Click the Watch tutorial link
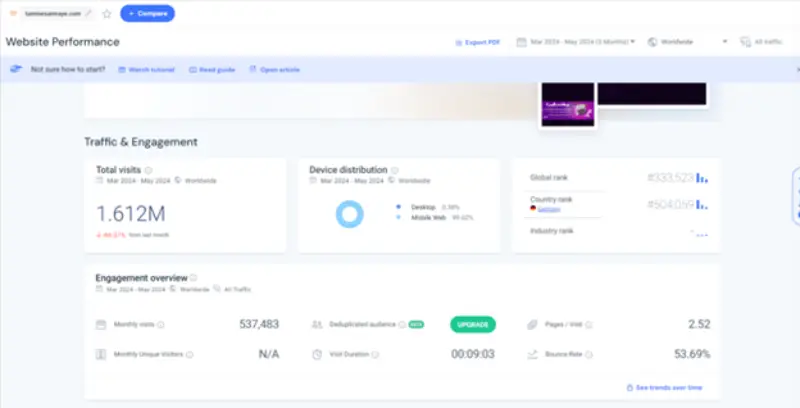Image resolution: width=800 pixels, height=408 pixels. click(146, 69)
